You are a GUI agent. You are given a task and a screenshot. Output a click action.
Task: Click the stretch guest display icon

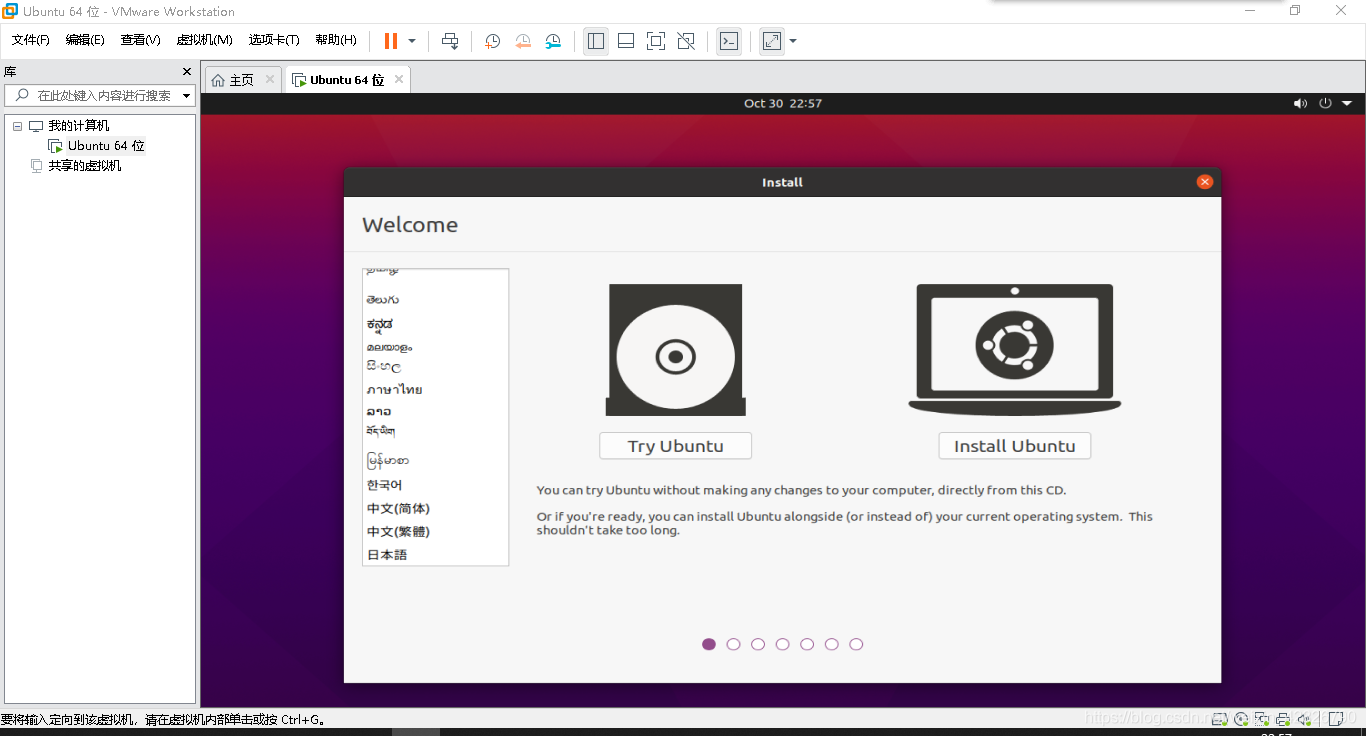pos(771,41)
